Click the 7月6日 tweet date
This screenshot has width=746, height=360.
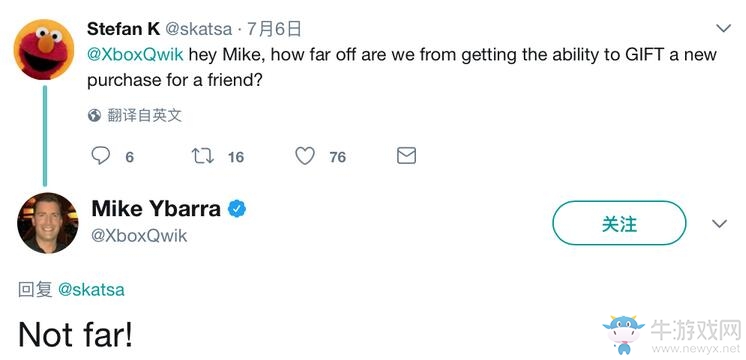tap(275, 29)
